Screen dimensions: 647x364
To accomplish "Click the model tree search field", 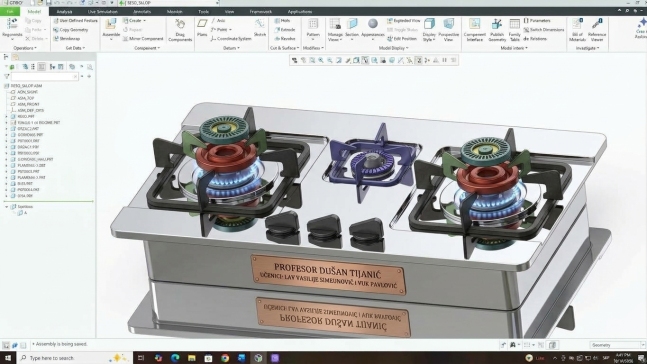I will pyautogui.click(x=44, y=76).
